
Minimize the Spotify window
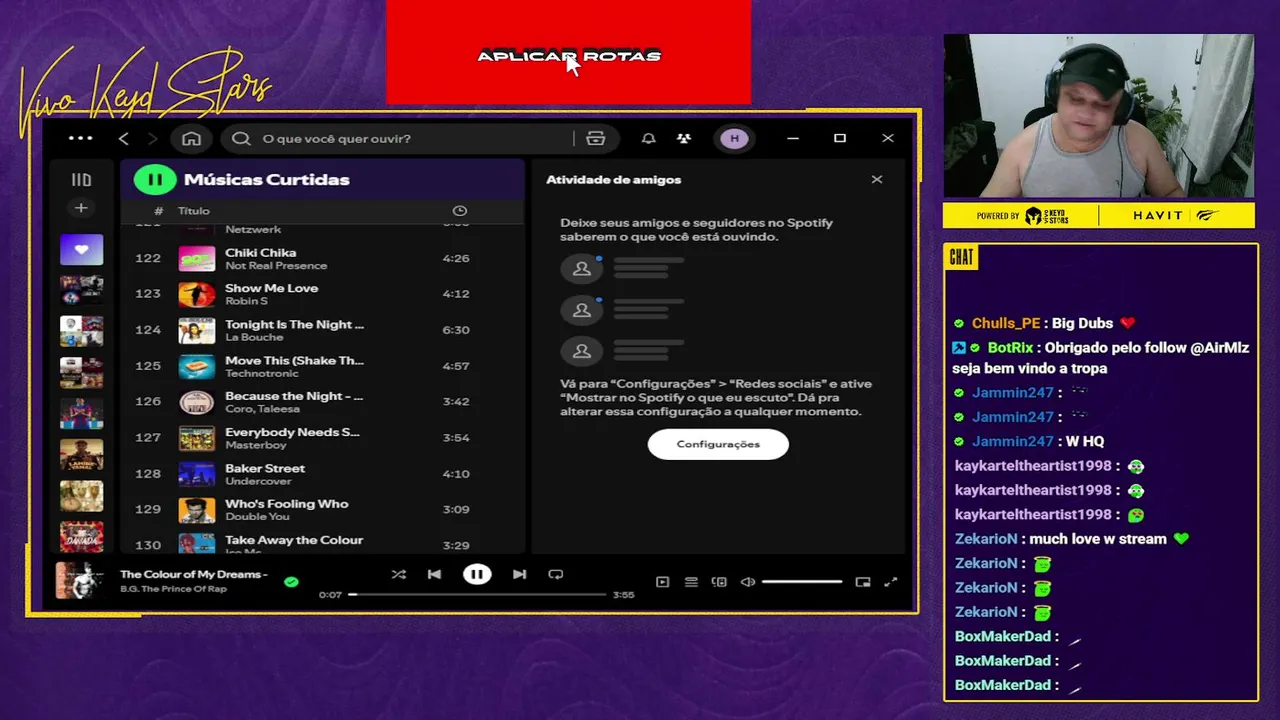(793, 138)
